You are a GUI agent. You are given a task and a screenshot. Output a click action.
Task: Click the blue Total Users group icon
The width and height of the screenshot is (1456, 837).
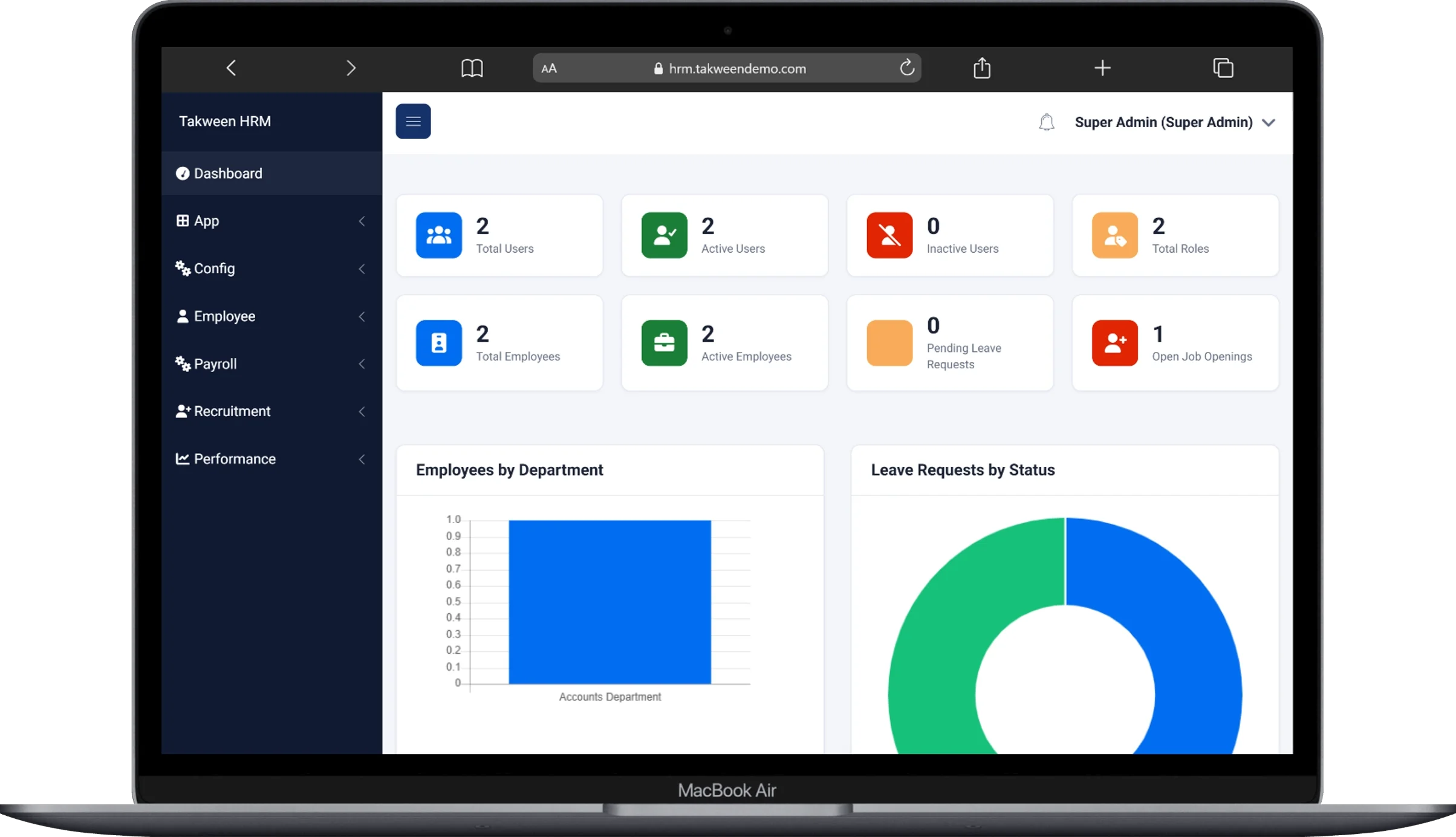coord(438,235)
